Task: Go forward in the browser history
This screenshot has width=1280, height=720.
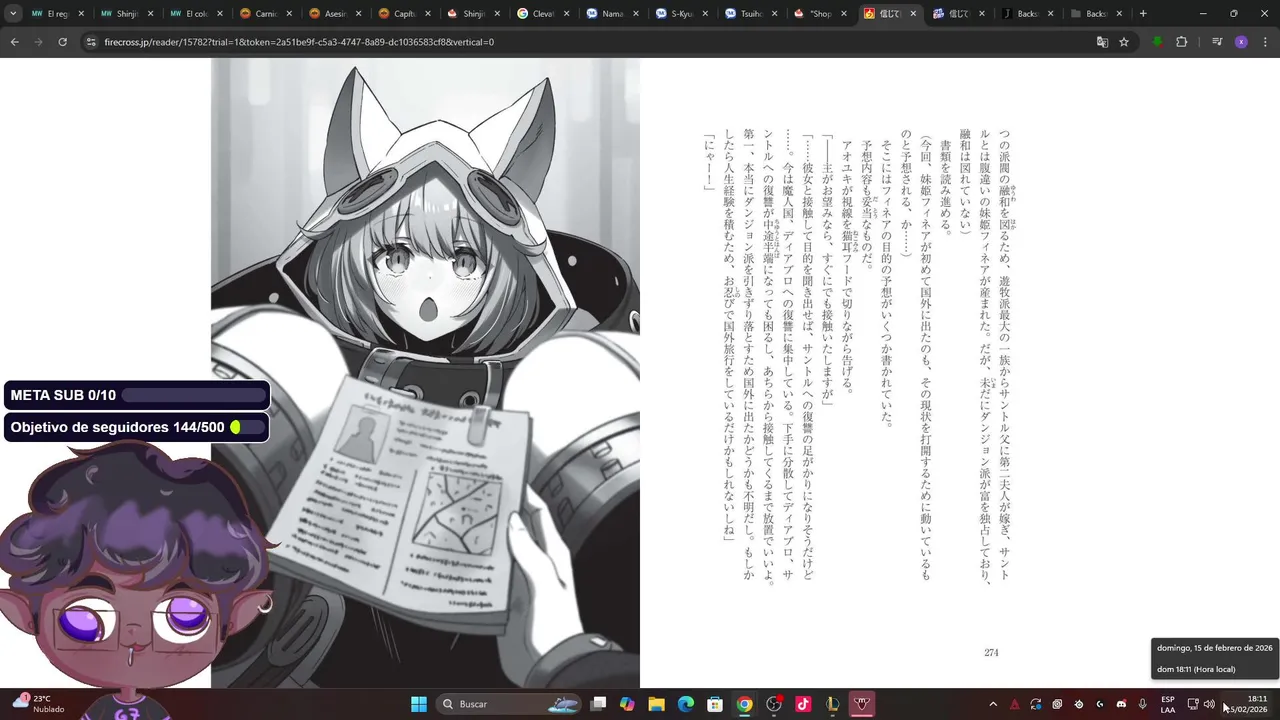Action: [x=38, y=42]
